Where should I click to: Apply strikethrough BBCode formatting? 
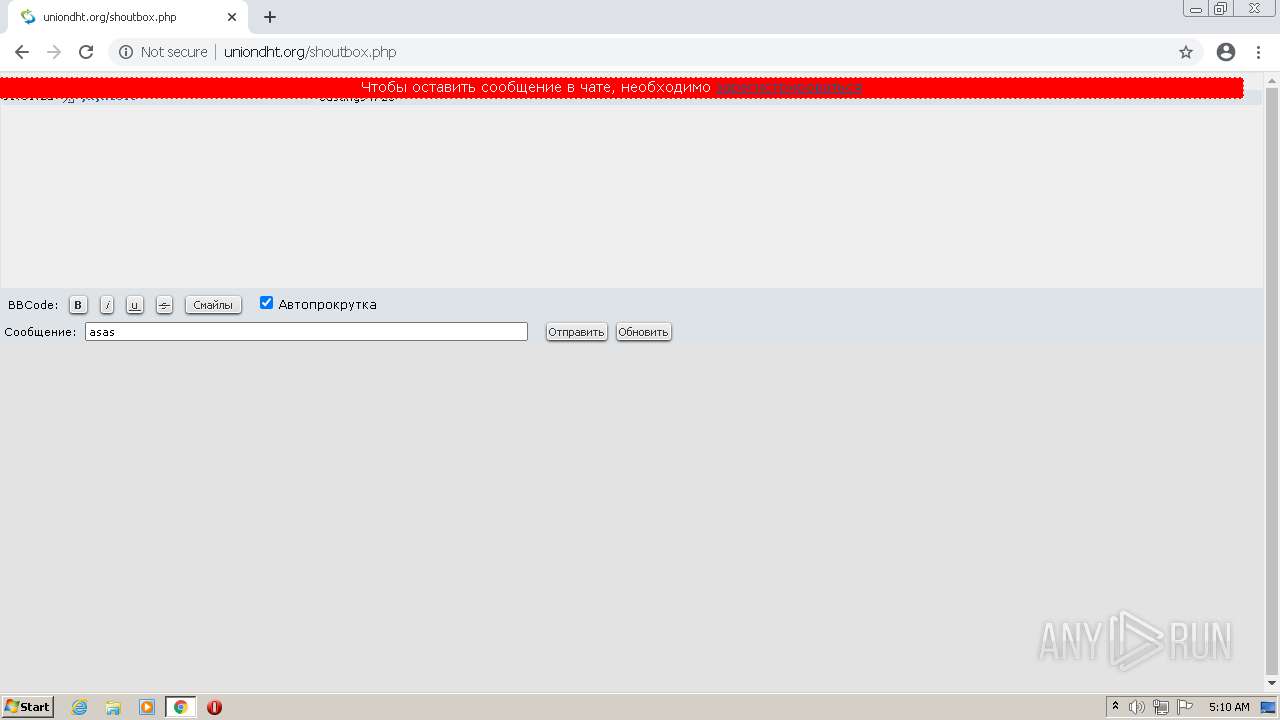[x=165, y=305]
